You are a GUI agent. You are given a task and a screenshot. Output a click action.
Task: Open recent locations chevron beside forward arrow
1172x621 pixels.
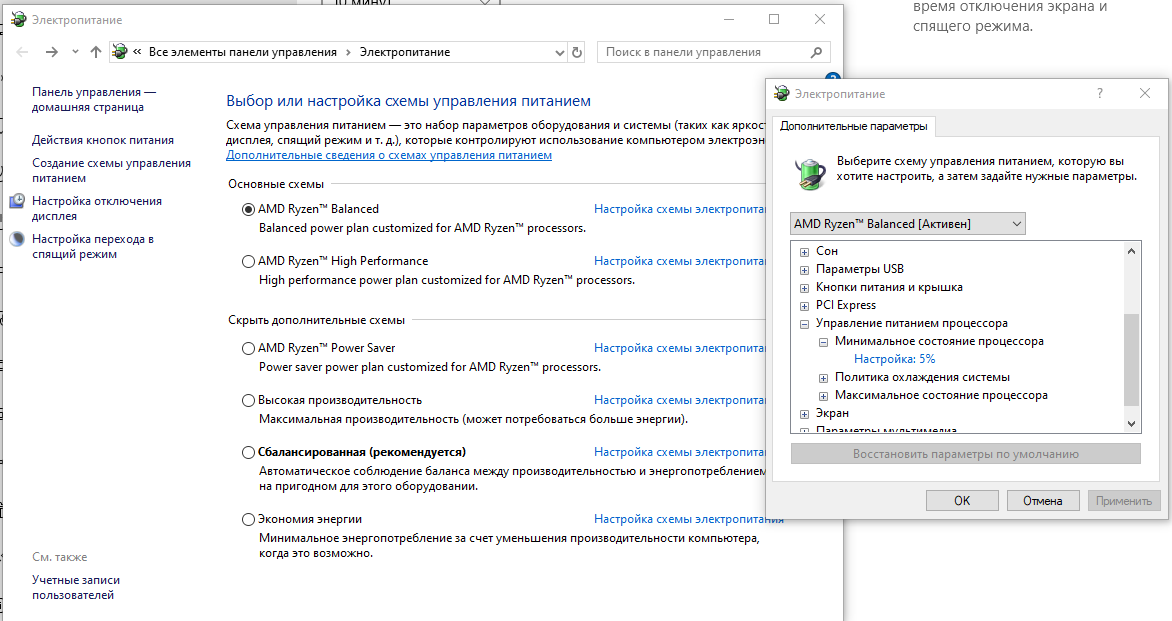[75, 52]
